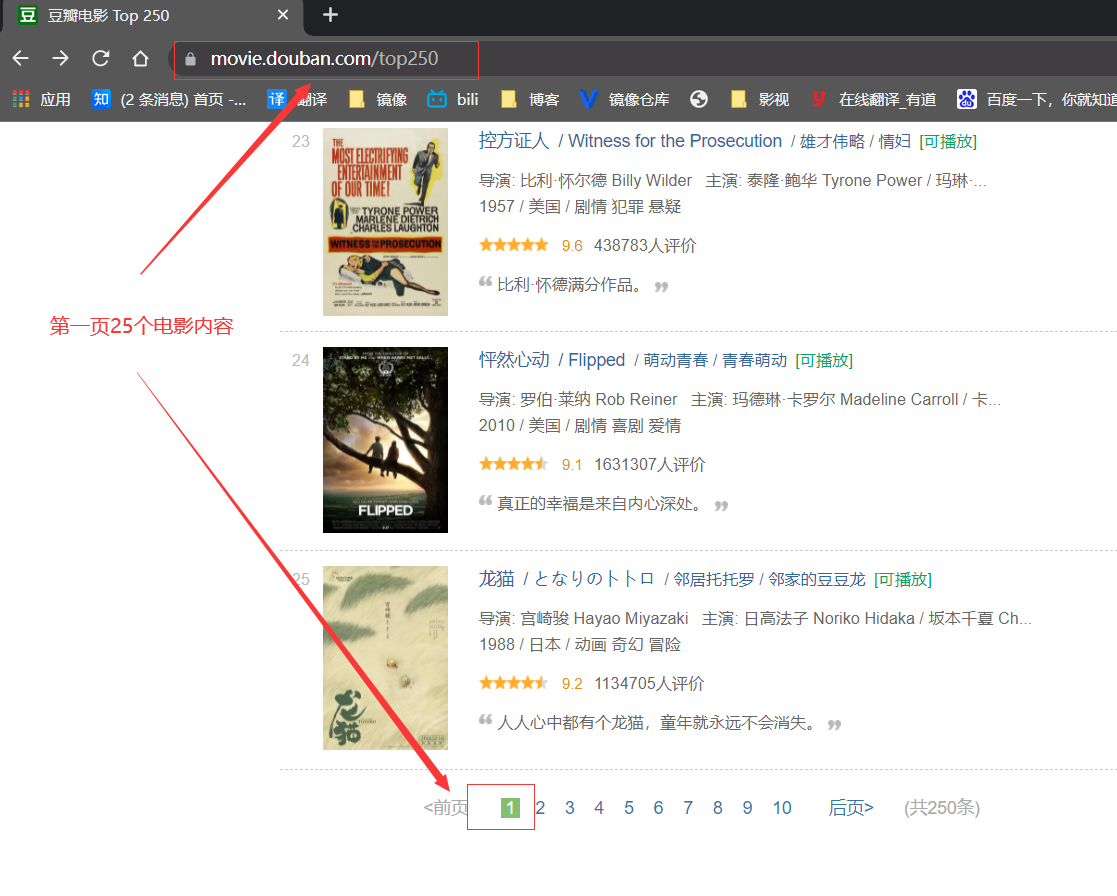Click the <前页 previous page link
This screenshot has width=1117, height=896.
coord(446,808)
